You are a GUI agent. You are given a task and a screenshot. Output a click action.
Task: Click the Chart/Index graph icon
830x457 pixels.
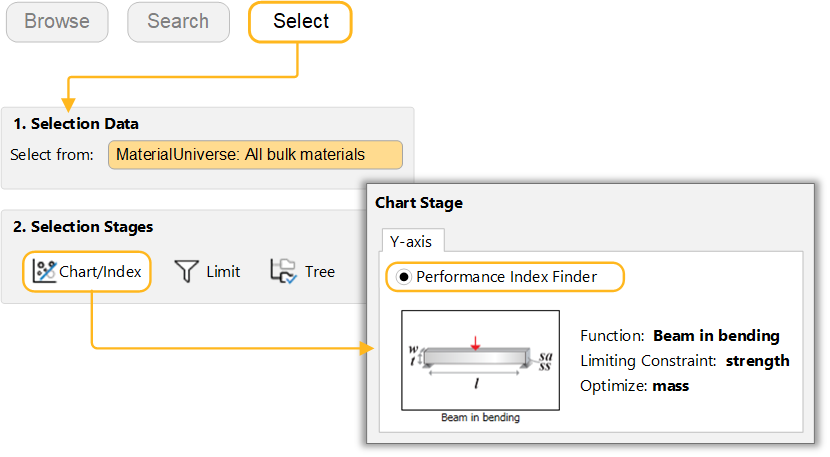[x=44, y=271]
